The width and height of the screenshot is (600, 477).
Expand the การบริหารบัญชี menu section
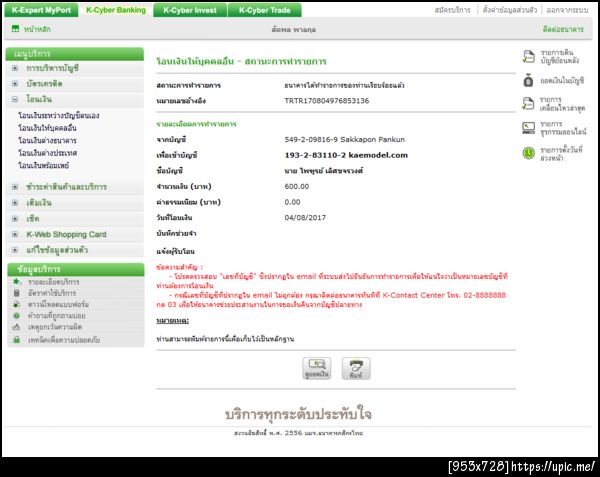click(x=15, y=68)
